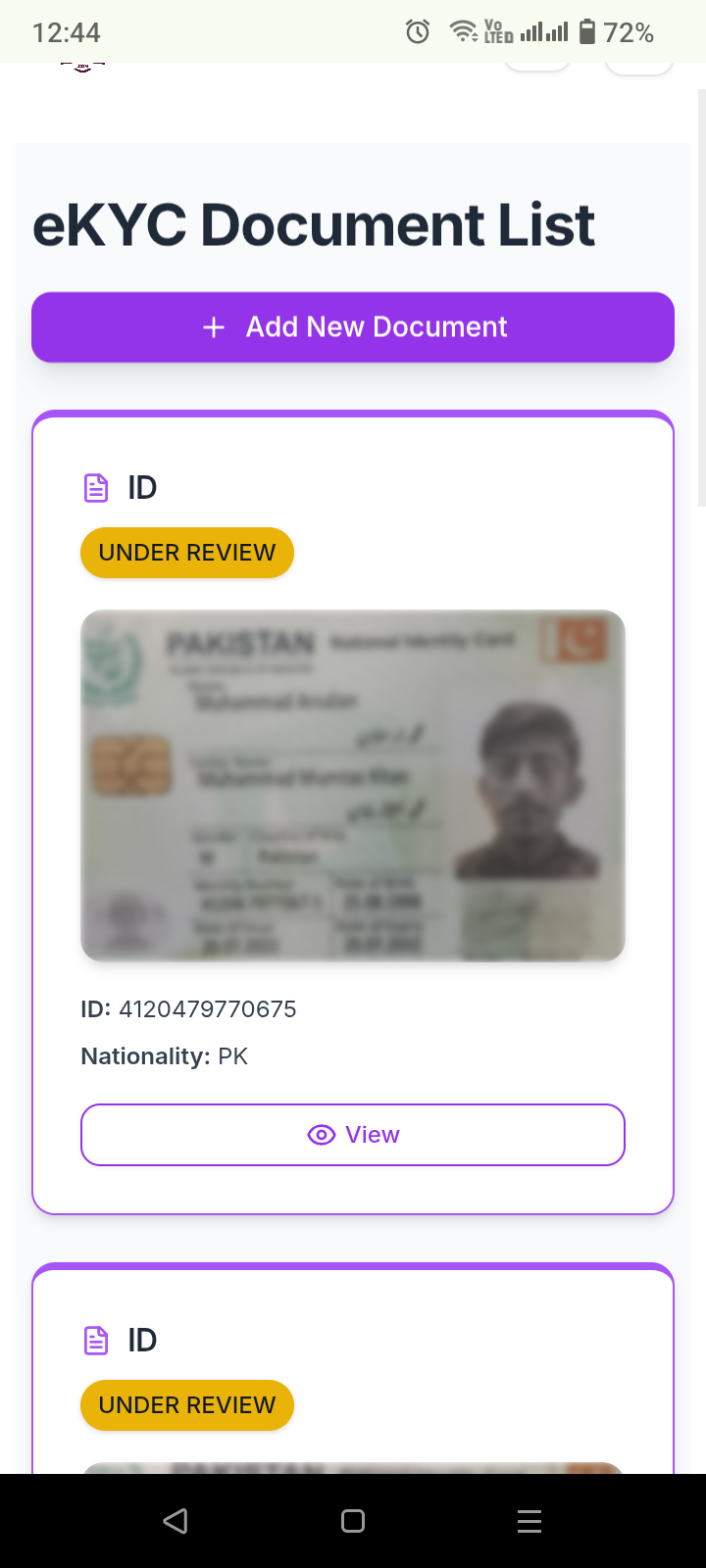The image size is (706, 1568).
Task: Click the eye icon in View button
Action: click(322, 1135)
